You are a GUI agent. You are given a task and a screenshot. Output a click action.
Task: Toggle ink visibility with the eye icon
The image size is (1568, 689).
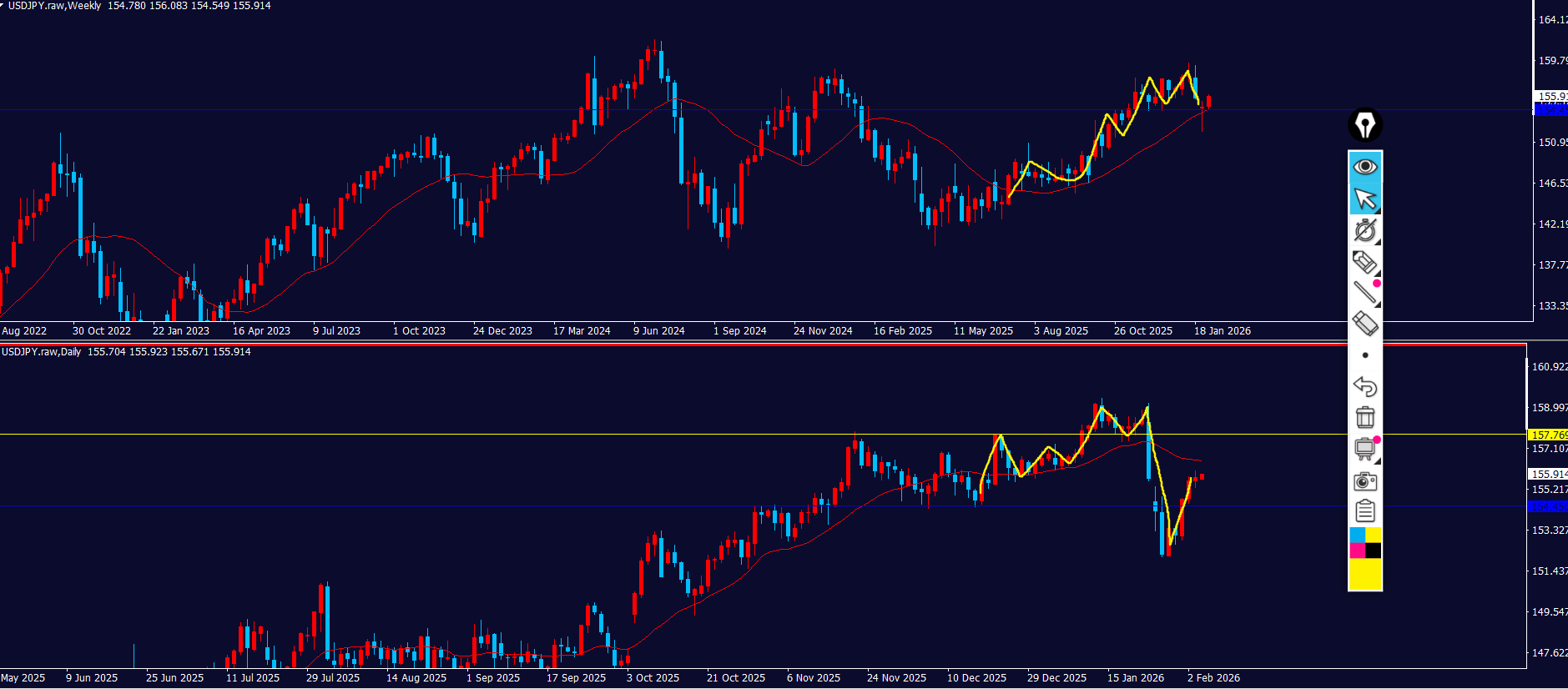pos(1364,167)
